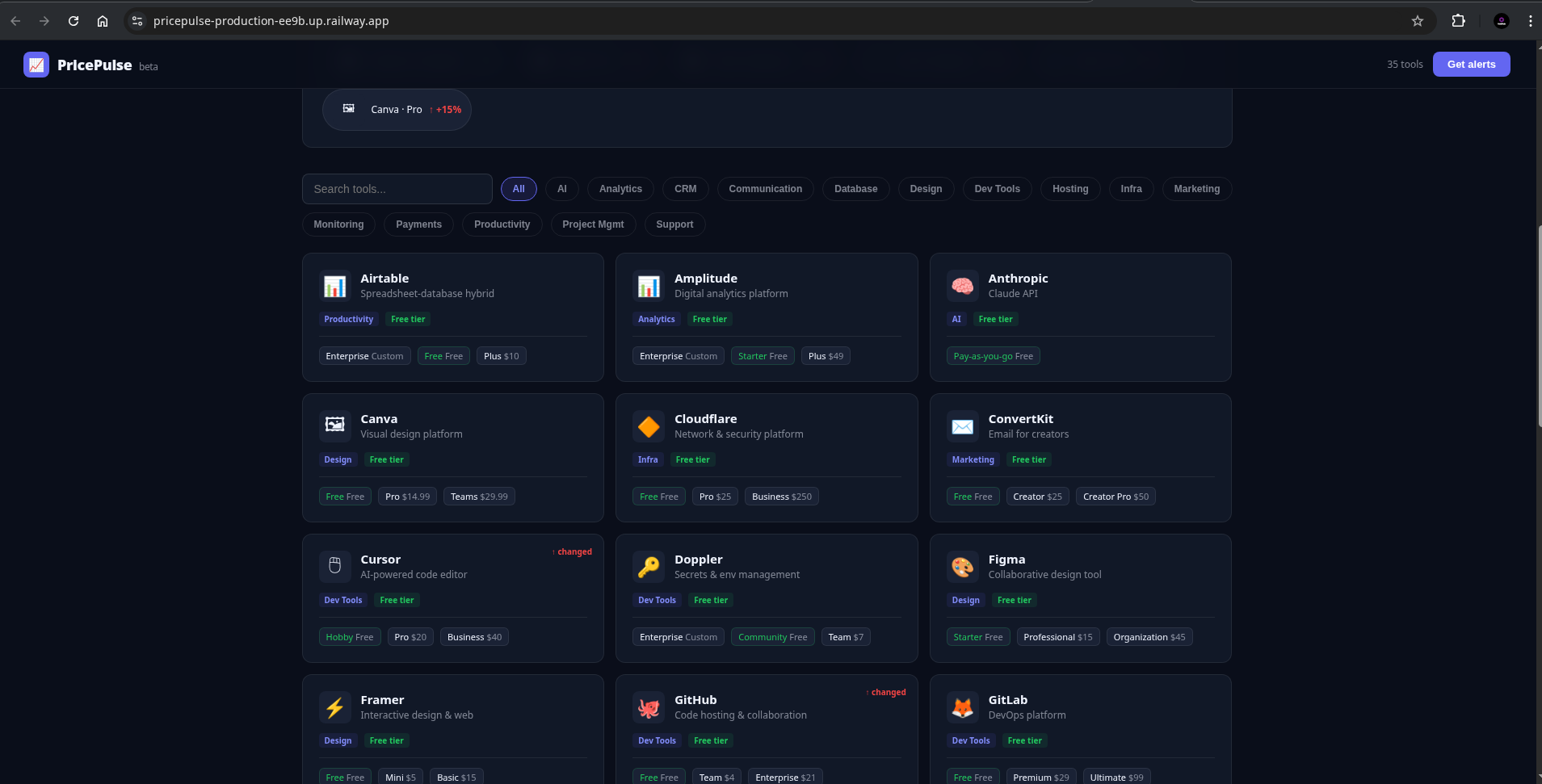Click the Framer lightning bolt icon
Viewport: 1542px width, 784px height.
tap(334, 707)
